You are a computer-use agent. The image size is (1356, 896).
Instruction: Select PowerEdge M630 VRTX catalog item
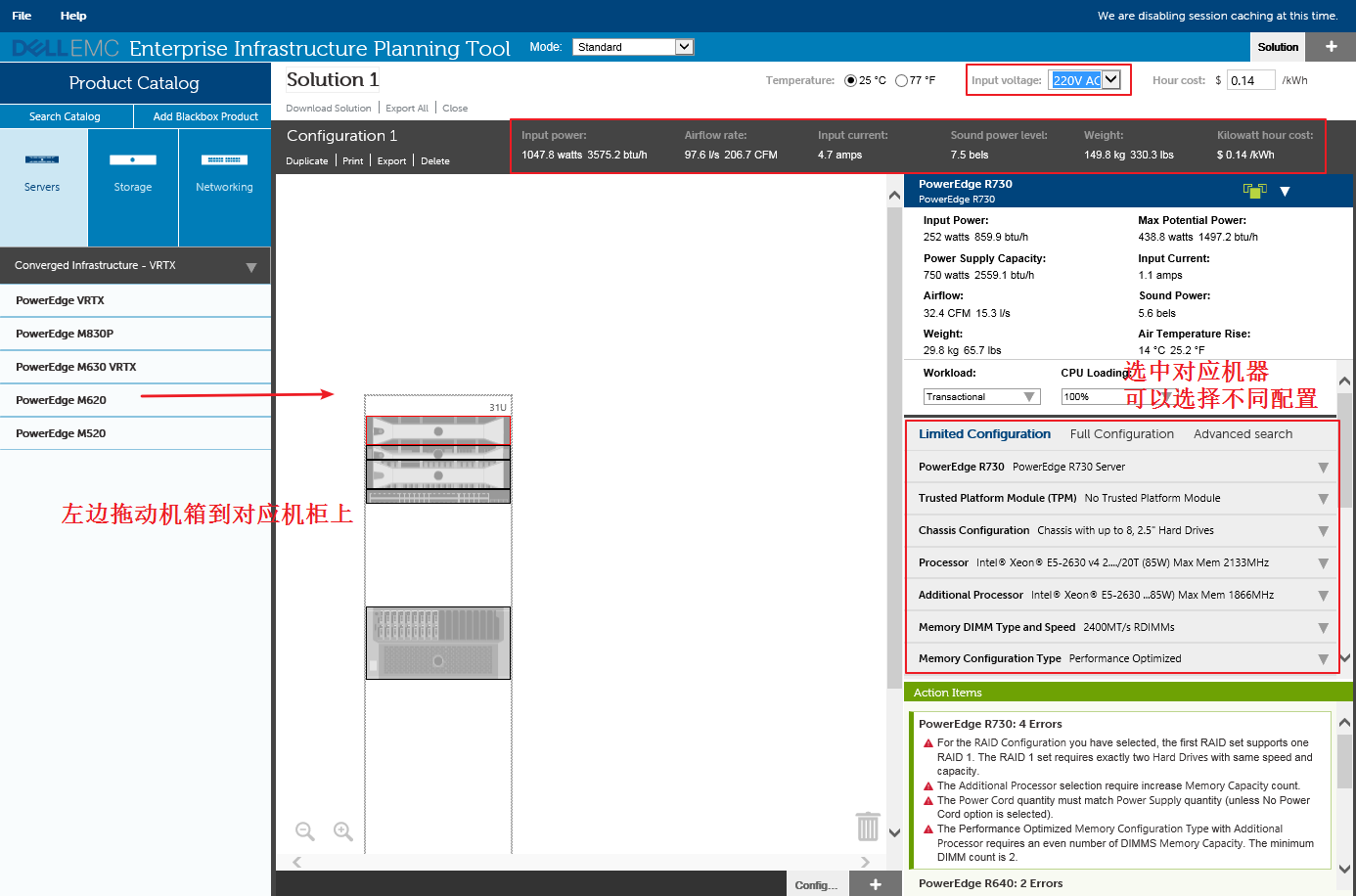(135, 367)
